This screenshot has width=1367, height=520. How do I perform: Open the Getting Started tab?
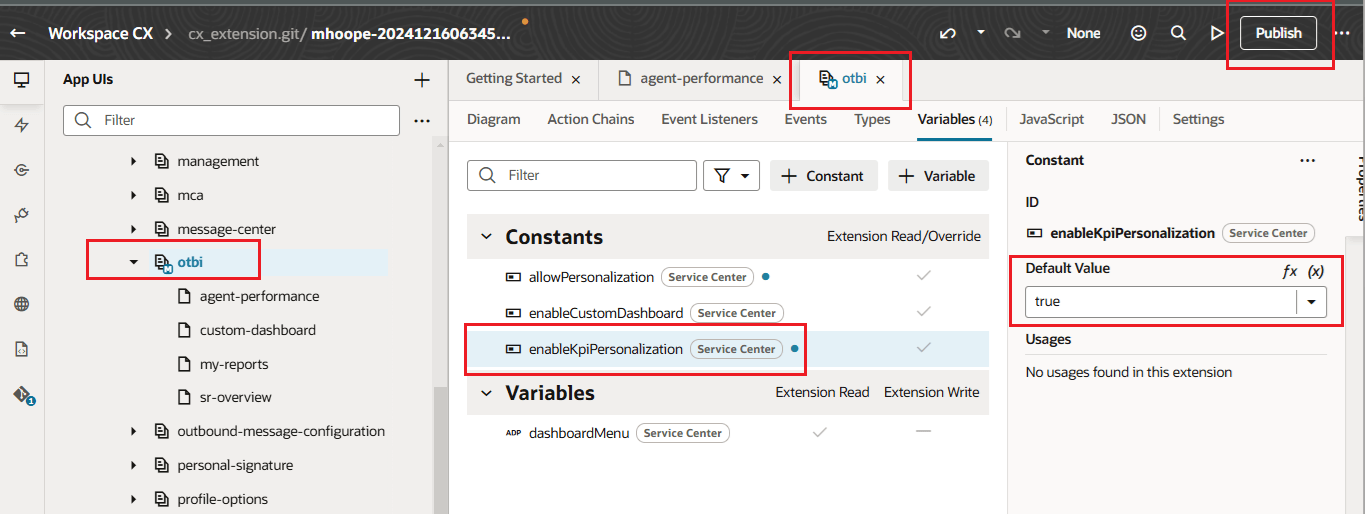514,78
